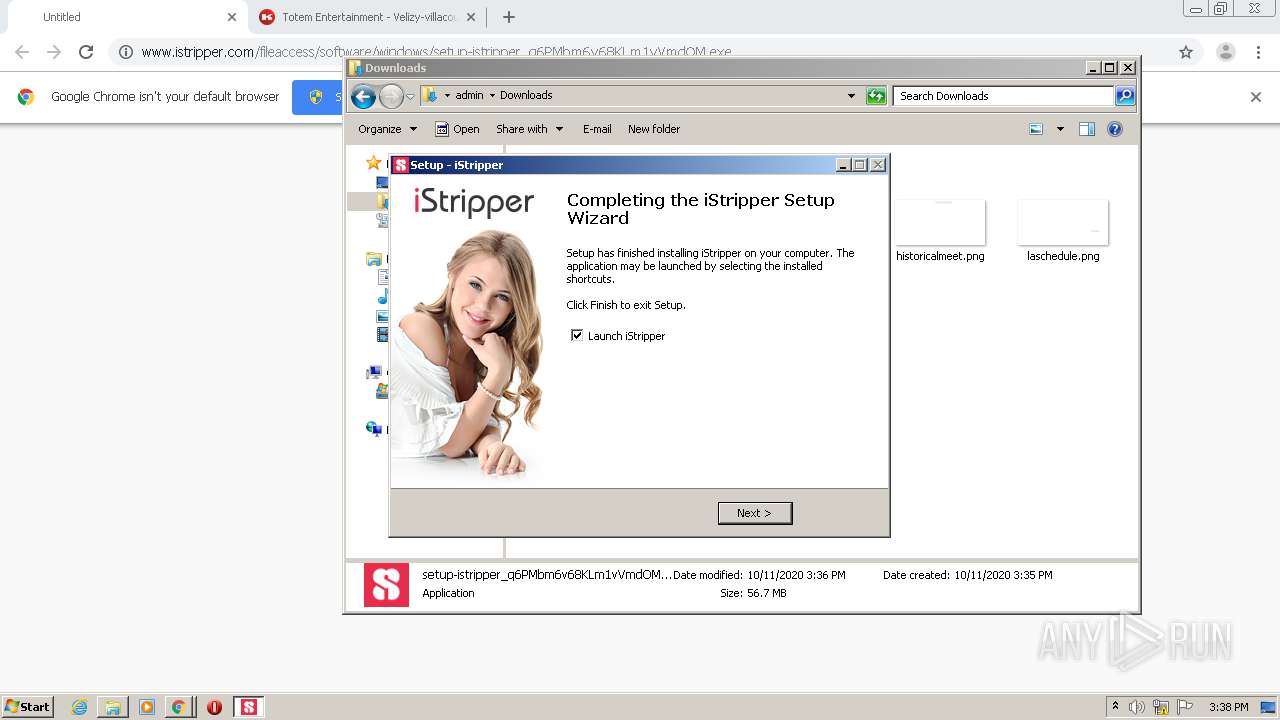Click the folder icon in explorer address bar
1280x720 pixels.
tap(429, 95)
